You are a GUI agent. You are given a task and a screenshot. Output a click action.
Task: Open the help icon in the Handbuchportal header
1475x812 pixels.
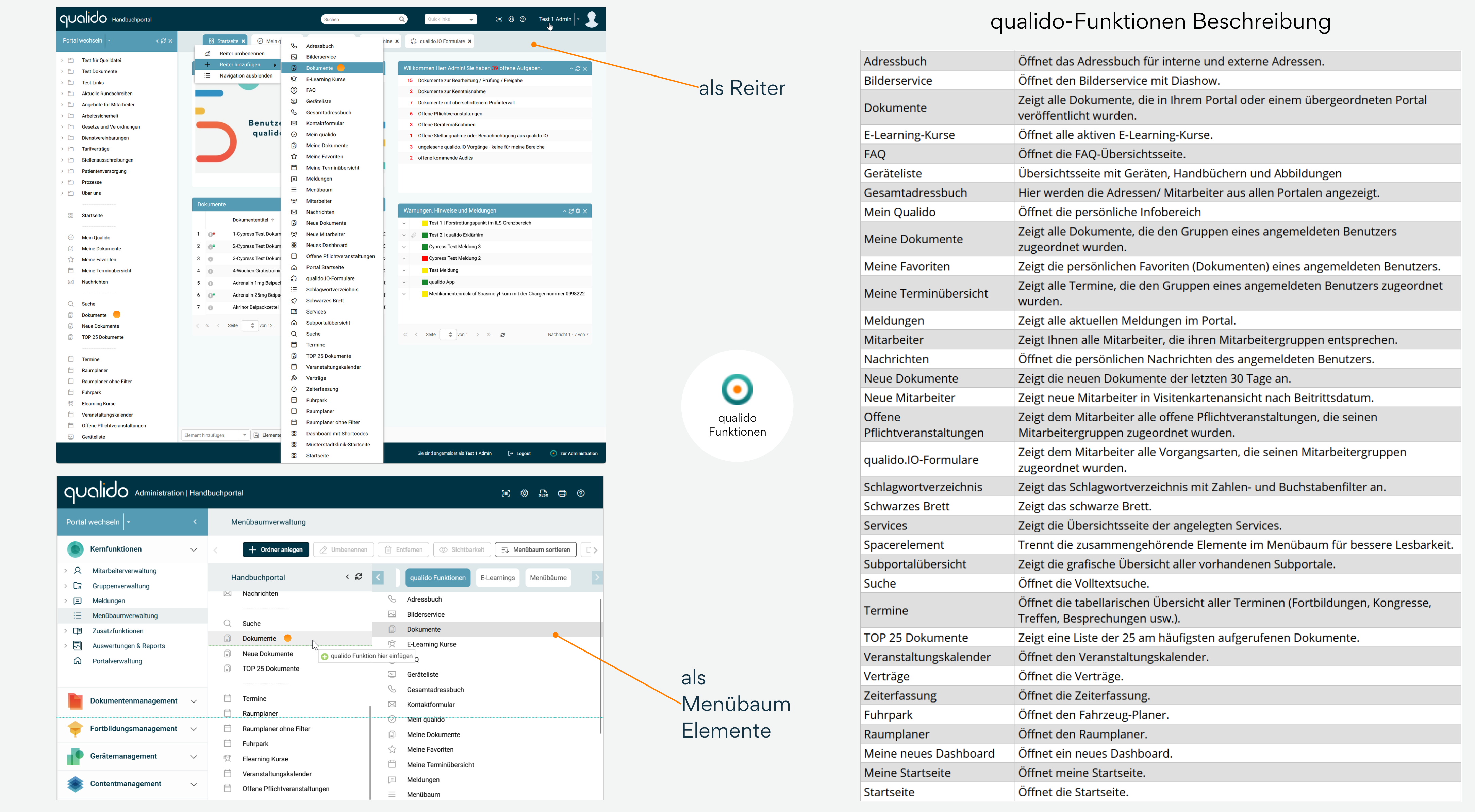[523, 19]
